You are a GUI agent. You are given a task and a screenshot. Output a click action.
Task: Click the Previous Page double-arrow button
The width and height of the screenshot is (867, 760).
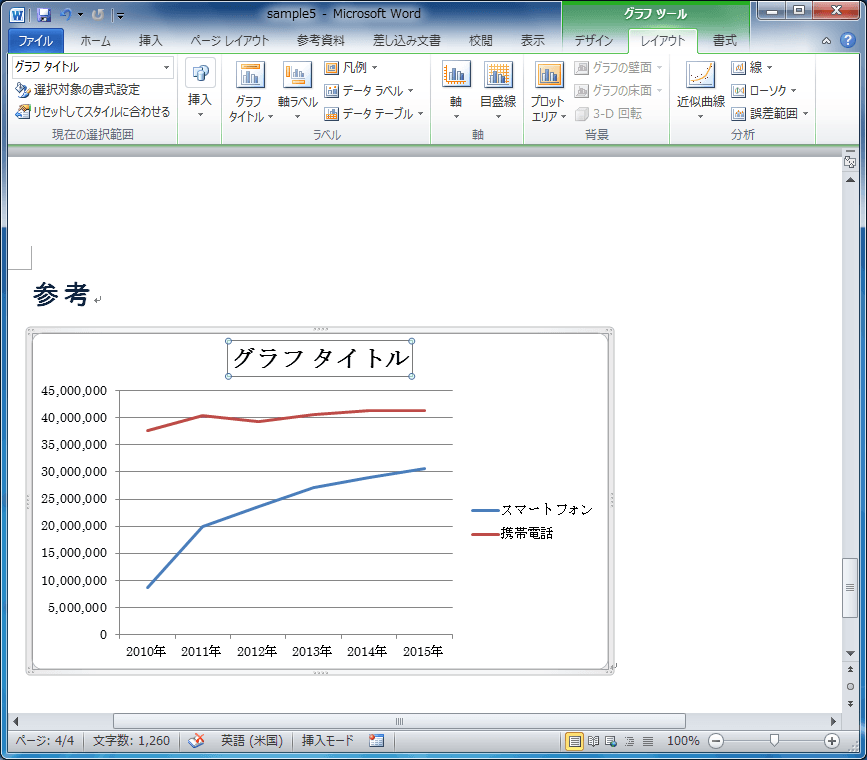(850, 669)
